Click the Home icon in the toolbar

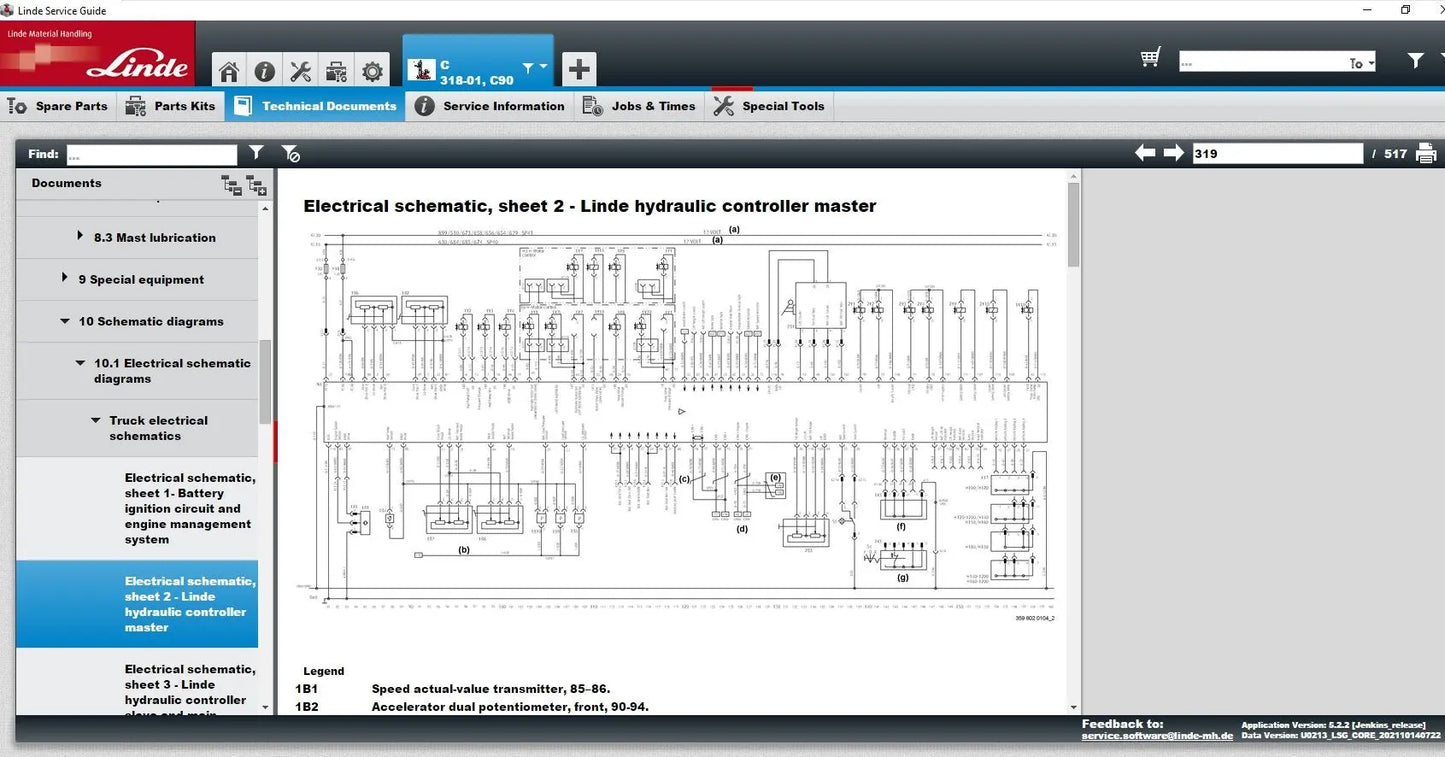tap(228, 70)
